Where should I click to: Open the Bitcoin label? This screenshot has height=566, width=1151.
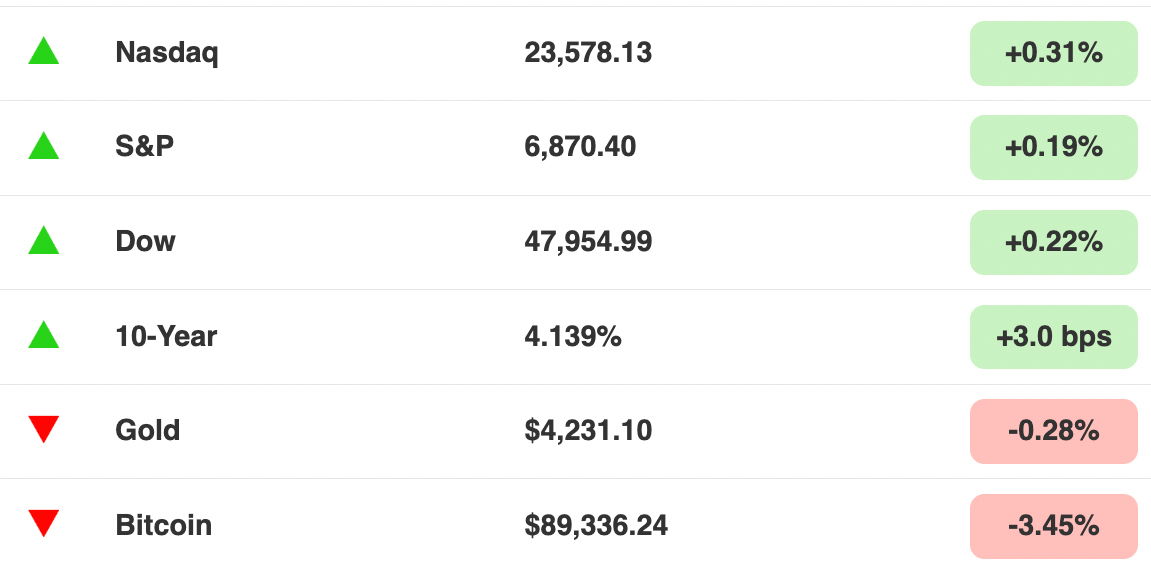164,525
